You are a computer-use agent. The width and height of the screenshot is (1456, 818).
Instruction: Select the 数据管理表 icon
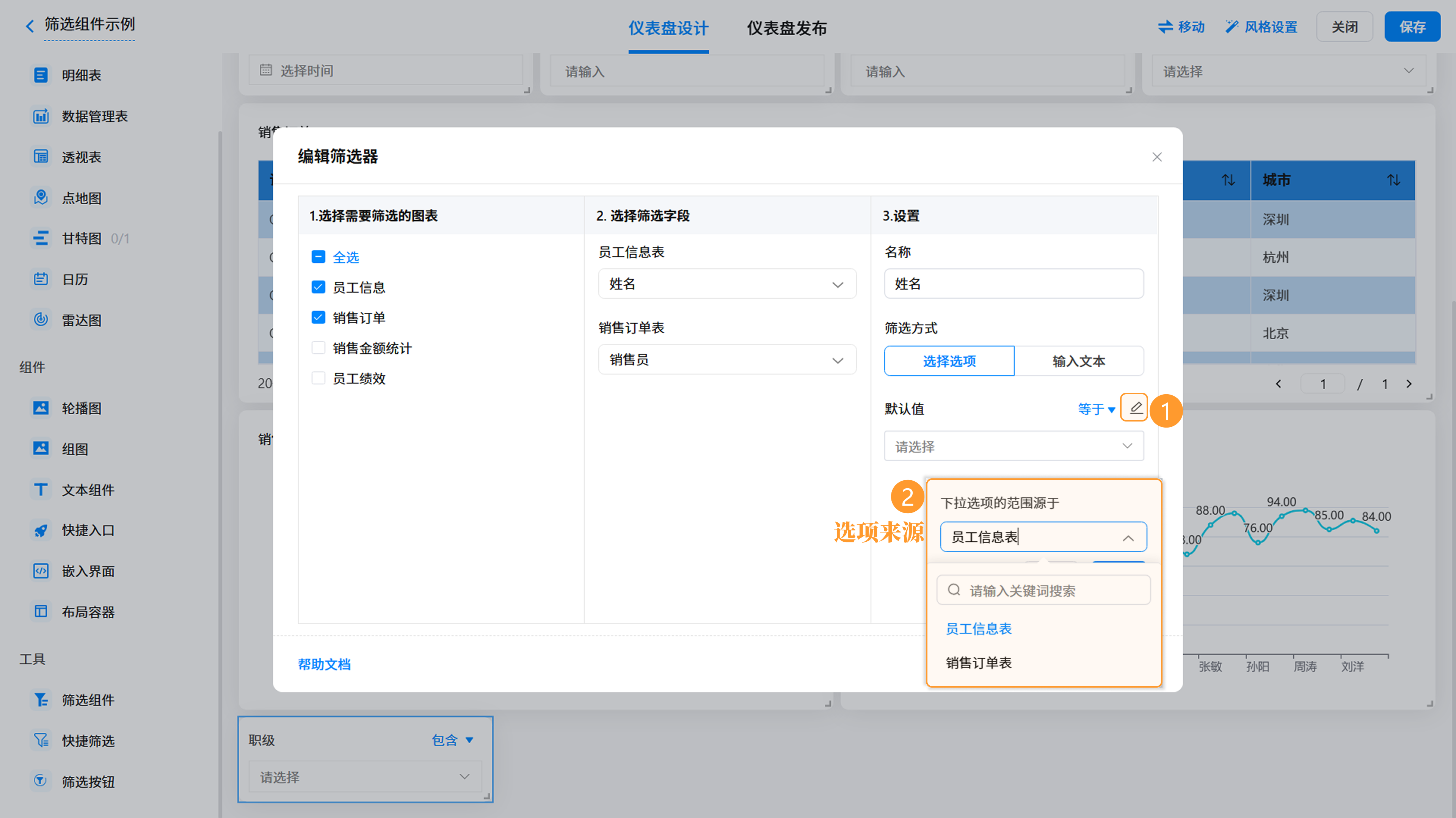click(41, 116)
